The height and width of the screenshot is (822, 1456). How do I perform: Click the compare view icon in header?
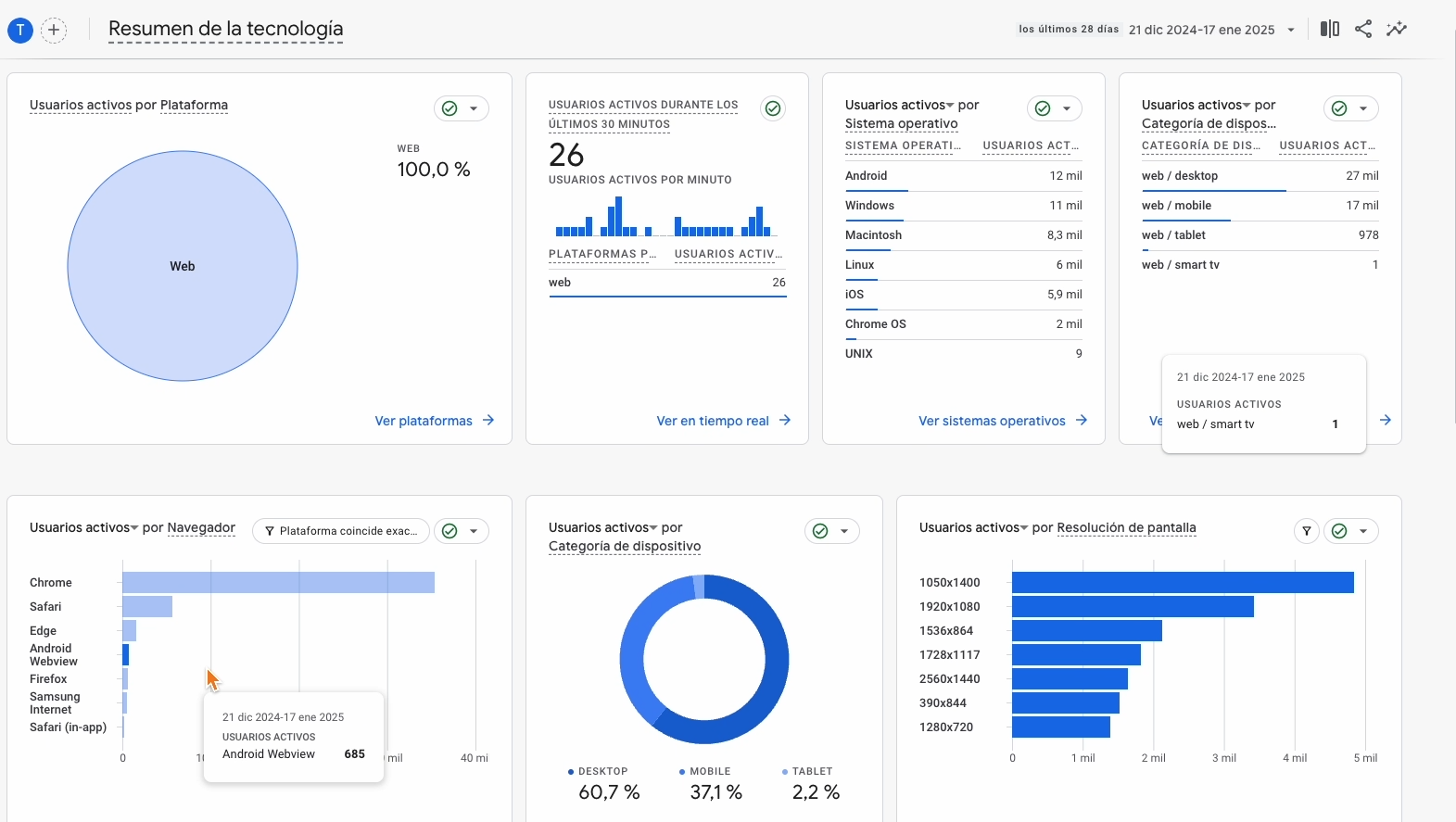click(1329, 29)
